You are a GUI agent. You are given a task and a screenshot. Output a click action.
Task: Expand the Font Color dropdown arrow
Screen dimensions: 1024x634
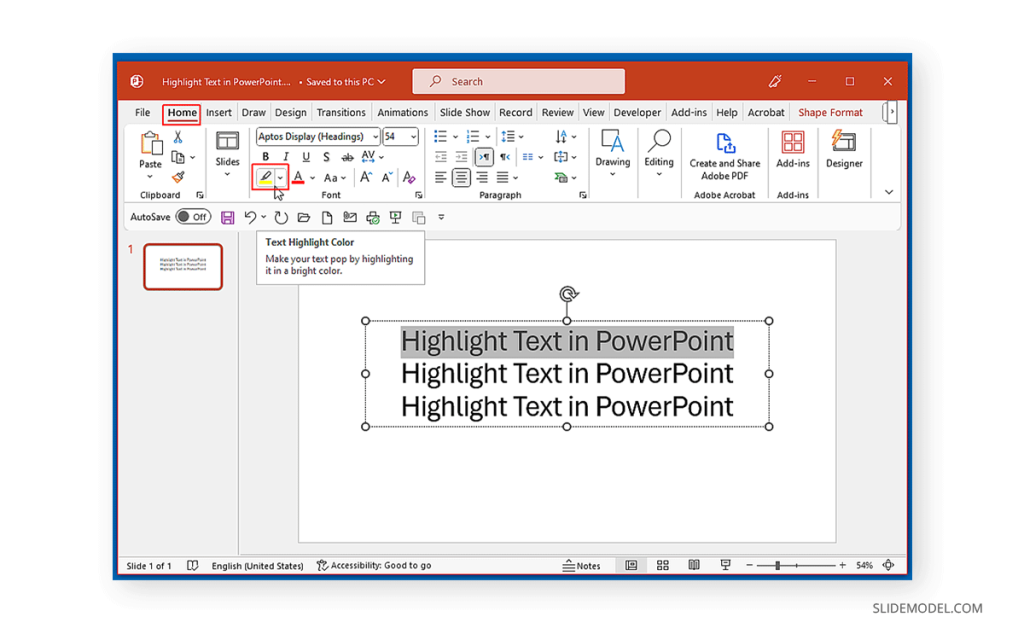[312, 177]
